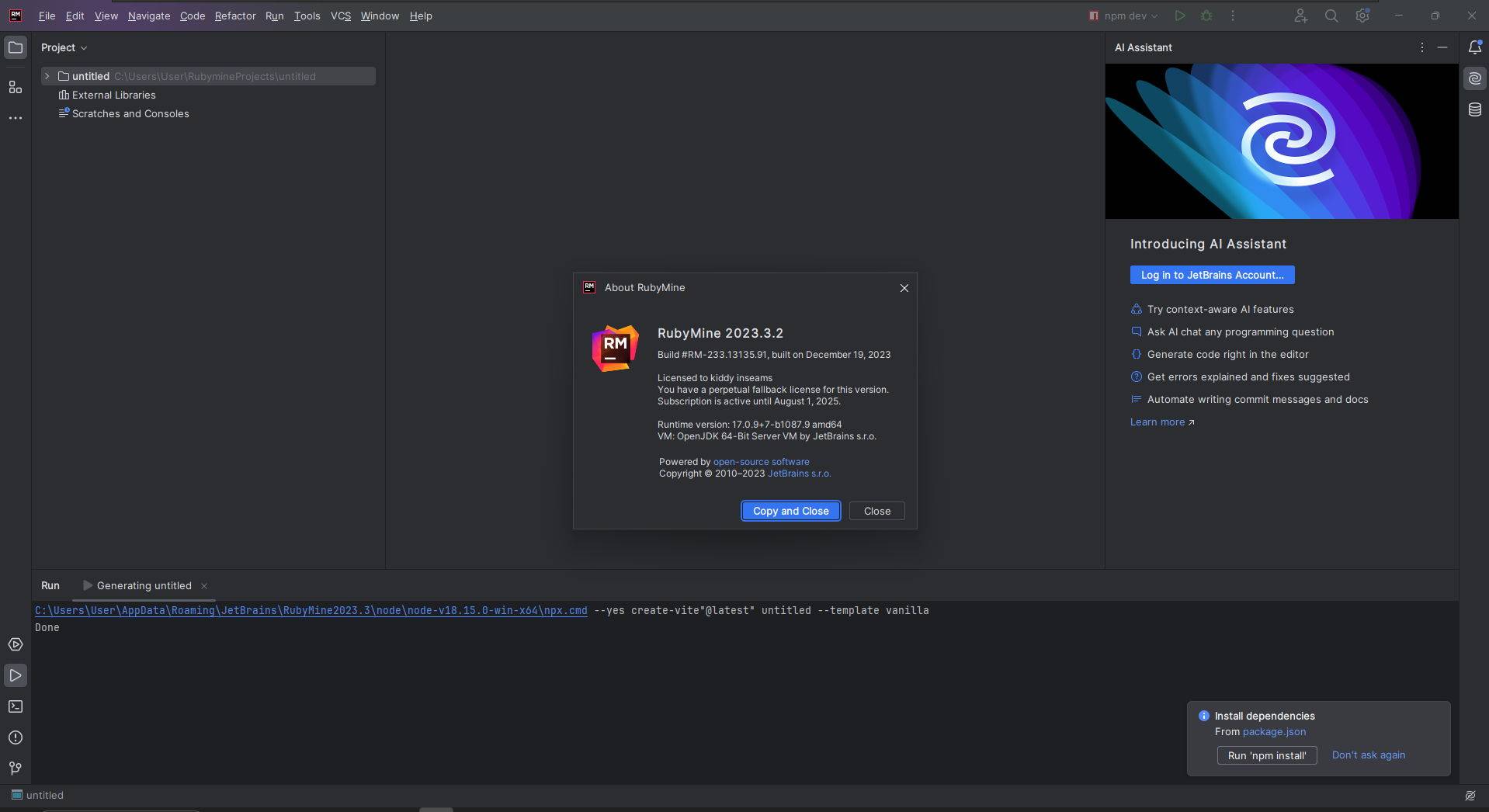Click 'RubyMine 2023.3.2' version heading
This screenshot has width=1489, height=812.
click(720, 333)
